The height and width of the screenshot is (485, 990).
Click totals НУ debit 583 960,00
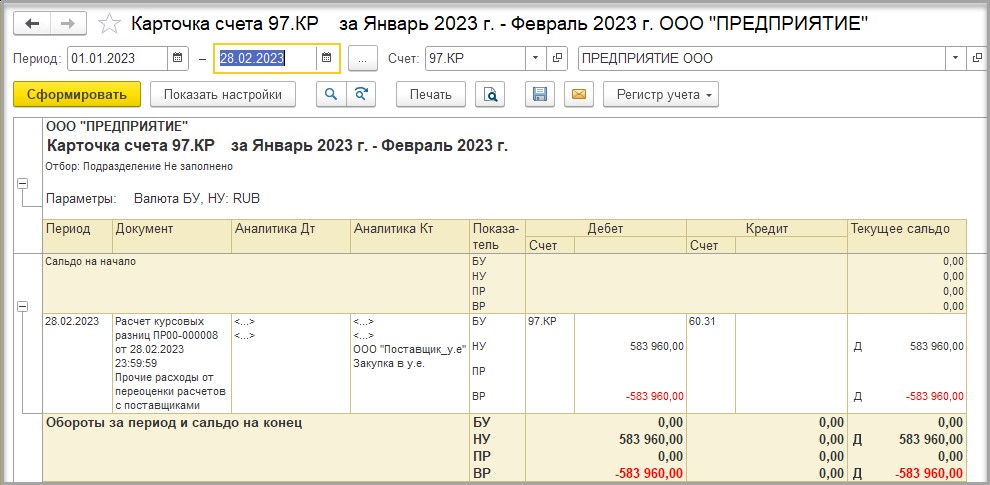[650, 440]
